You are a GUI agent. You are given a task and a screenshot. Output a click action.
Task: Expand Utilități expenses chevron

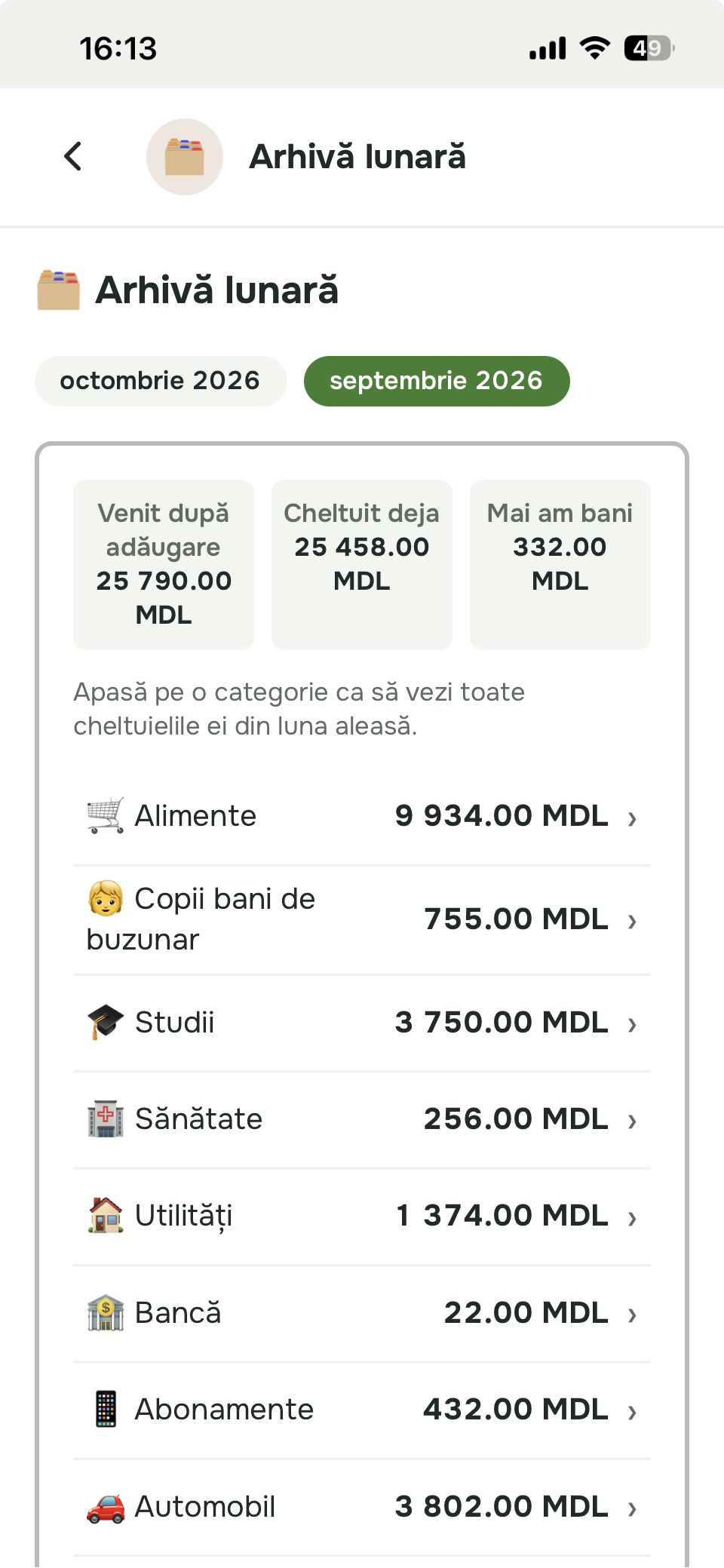pyautogui.click(x=633, y=1217)
